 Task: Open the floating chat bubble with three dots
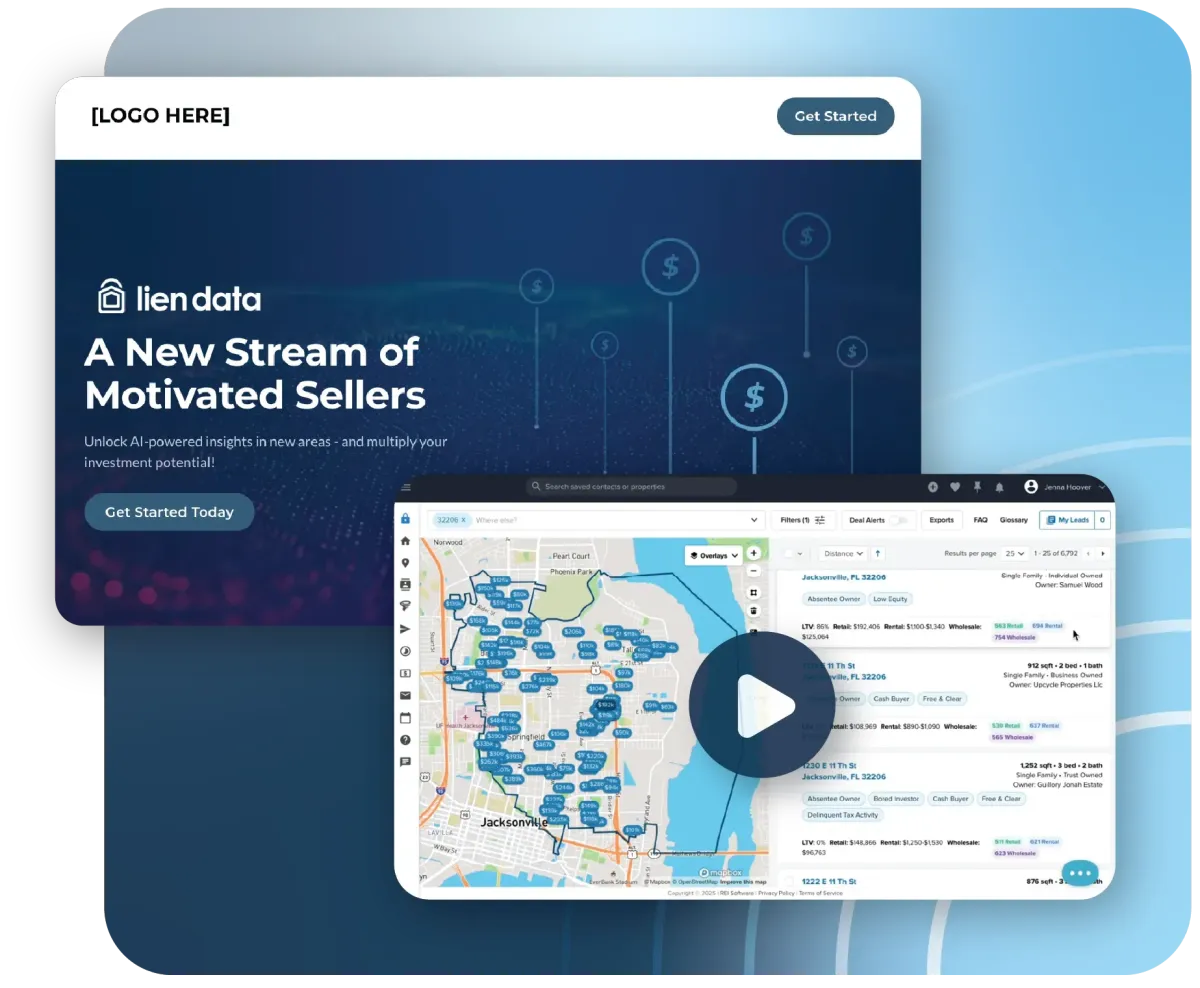(x=1080, y=873)
